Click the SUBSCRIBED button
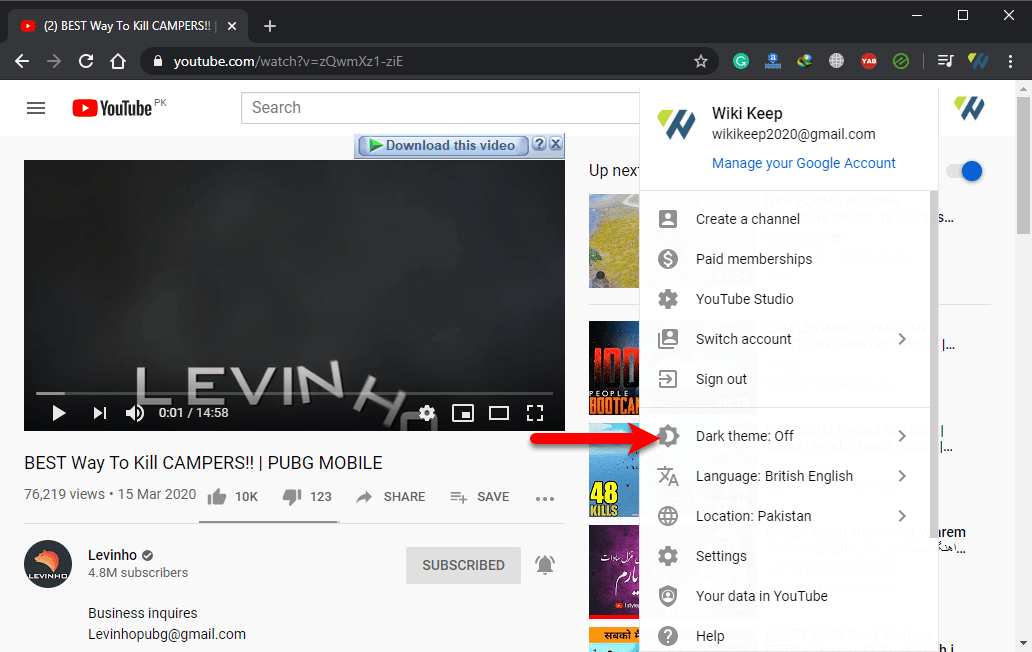Screen dimensions: 1032x652 click(463, 565)
